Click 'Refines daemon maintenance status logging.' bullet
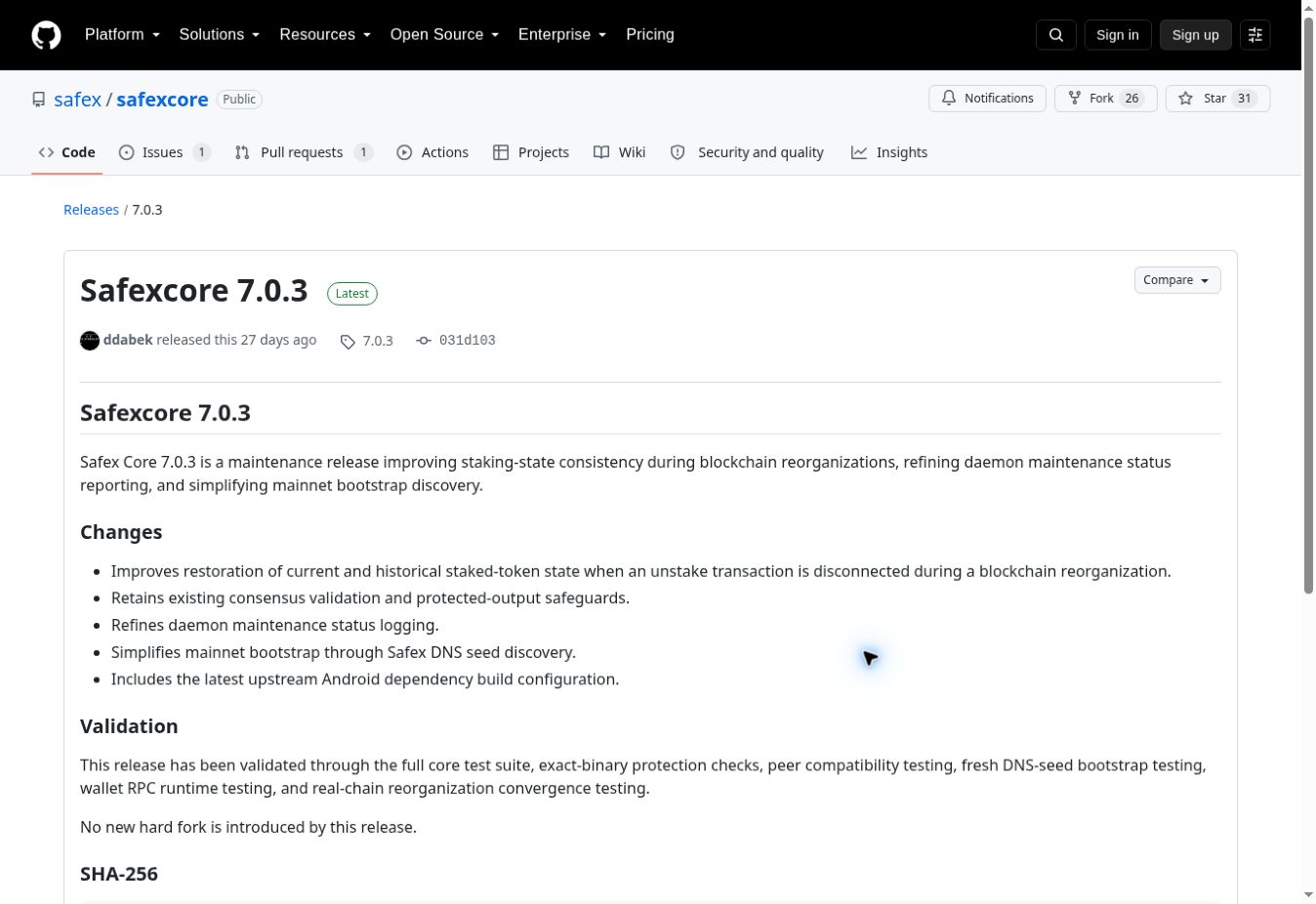The width and height of the screenshot is (1316, 904). pos(275,625)
